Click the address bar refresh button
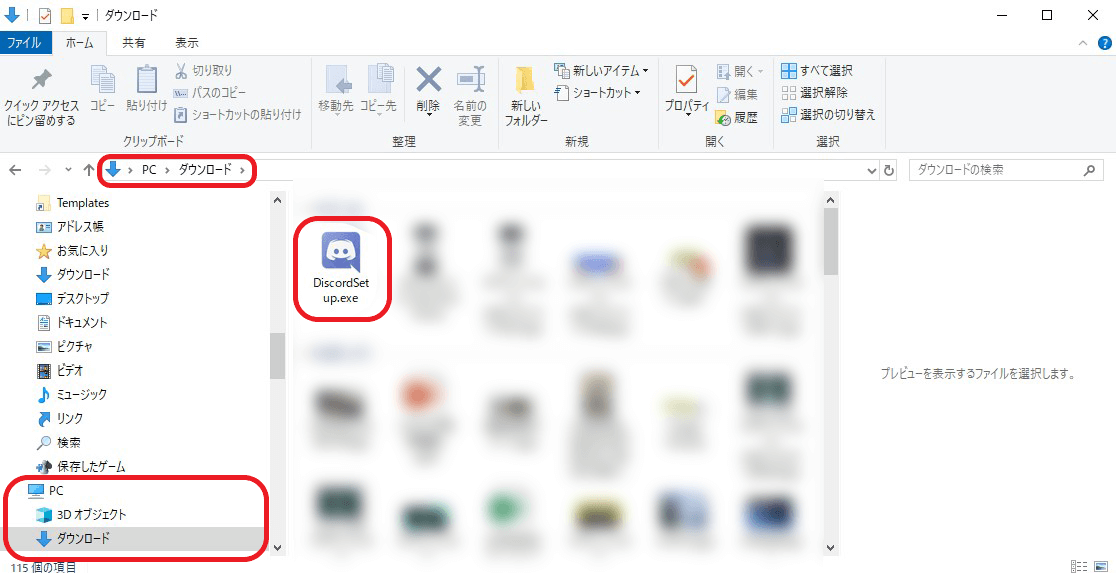1116x573 pixels. pyautogui.click(x=889, y=171)
